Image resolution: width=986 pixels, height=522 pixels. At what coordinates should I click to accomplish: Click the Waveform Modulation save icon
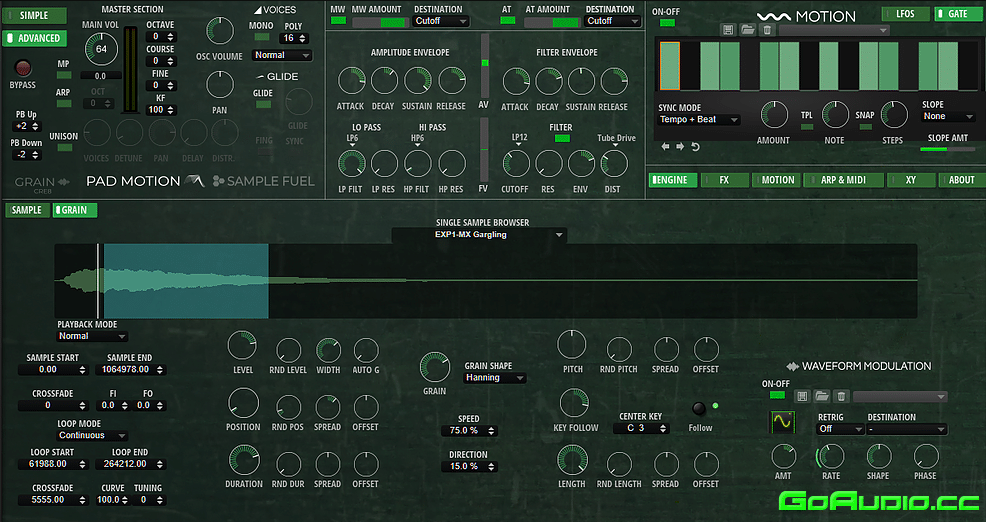802,396
